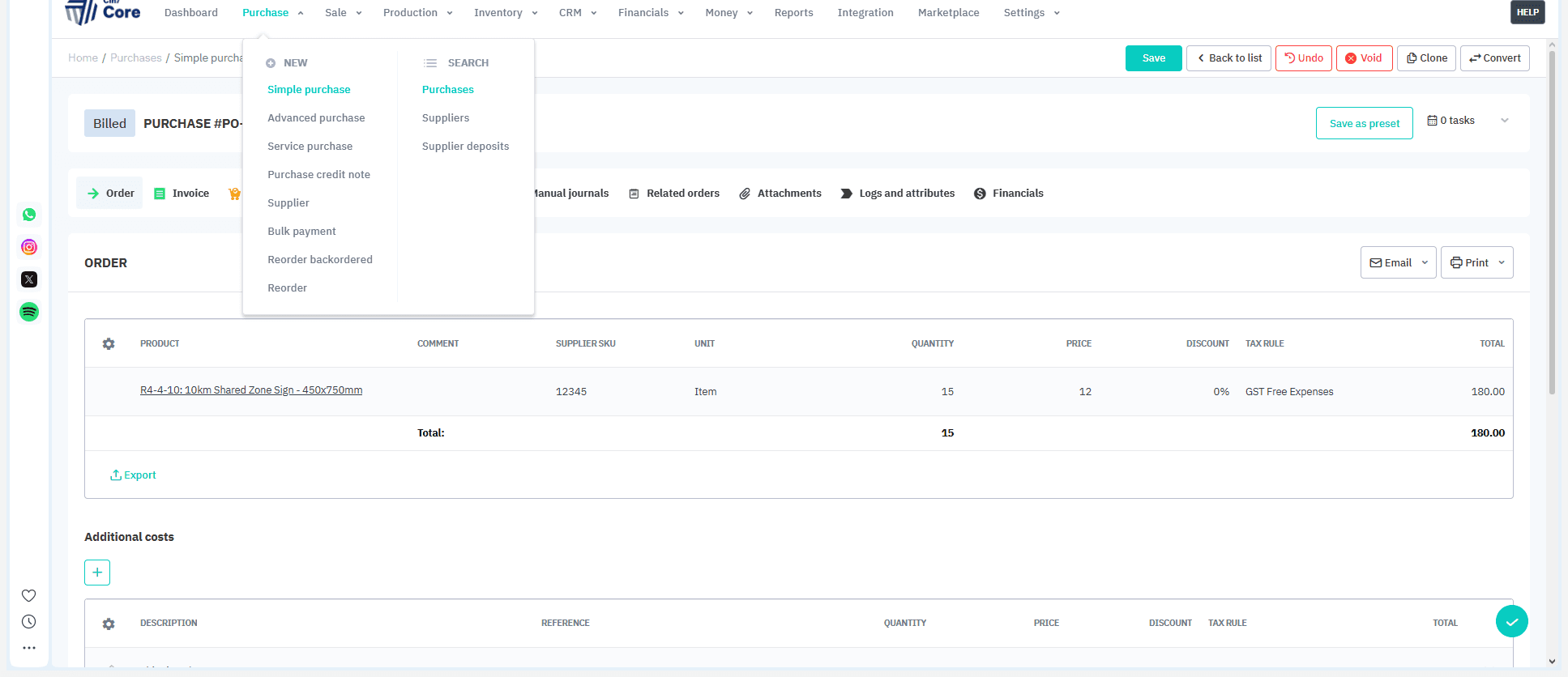Open the Email dropdown
This screenshot has width=1568, height=677.
coord(1399,262)
